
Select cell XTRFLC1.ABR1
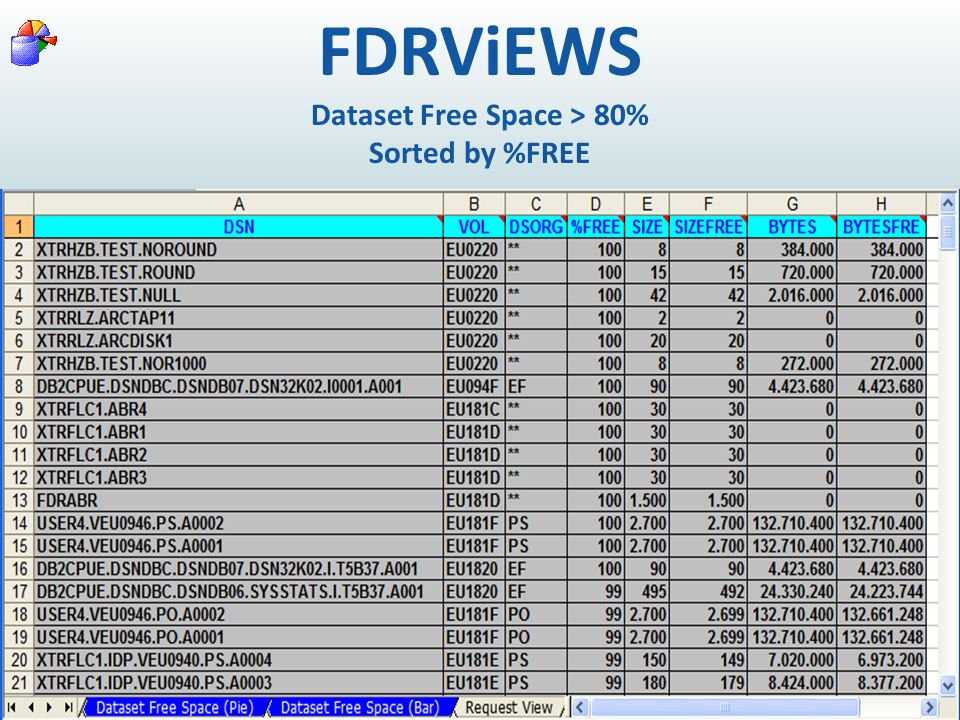click(239, 432)
